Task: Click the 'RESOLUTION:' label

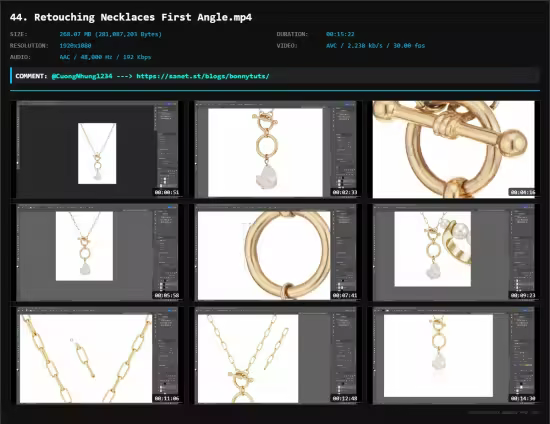Action: click(x=29, y=46)
